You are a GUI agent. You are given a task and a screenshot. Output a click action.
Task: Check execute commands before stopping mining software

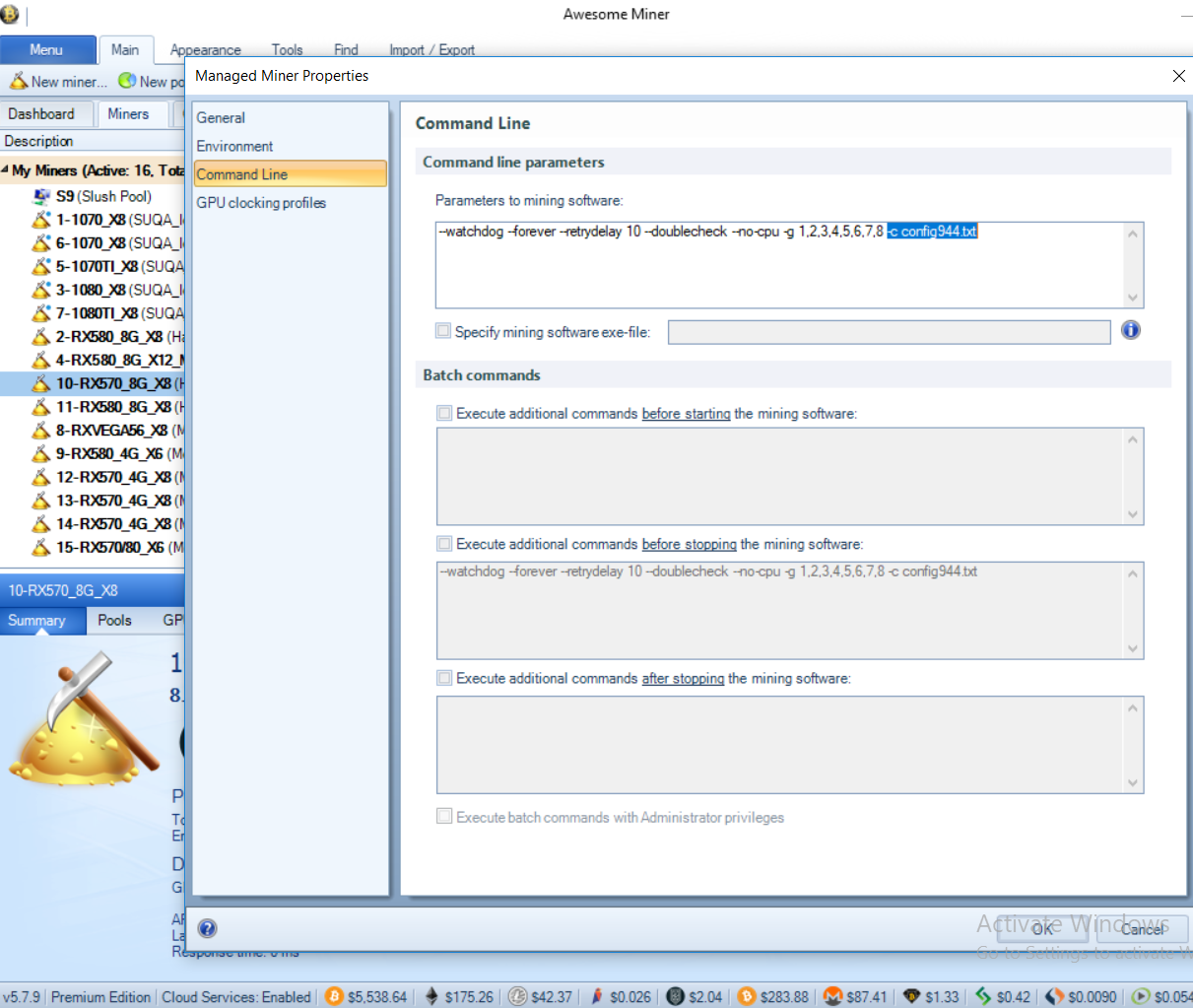(444, 543)
